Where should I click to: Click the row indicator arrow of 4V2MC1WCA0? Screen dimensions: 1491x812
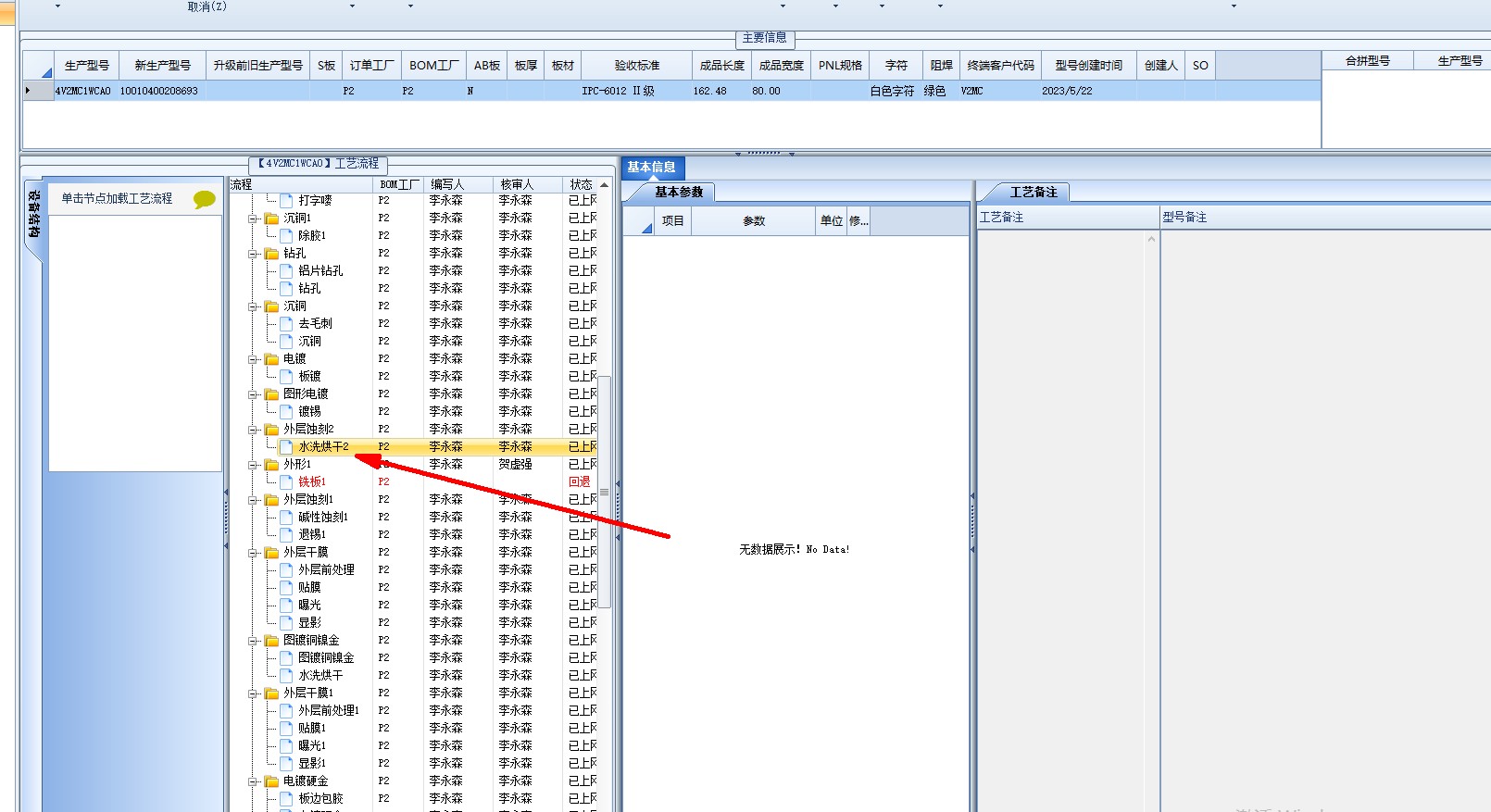tap(28, 91)
